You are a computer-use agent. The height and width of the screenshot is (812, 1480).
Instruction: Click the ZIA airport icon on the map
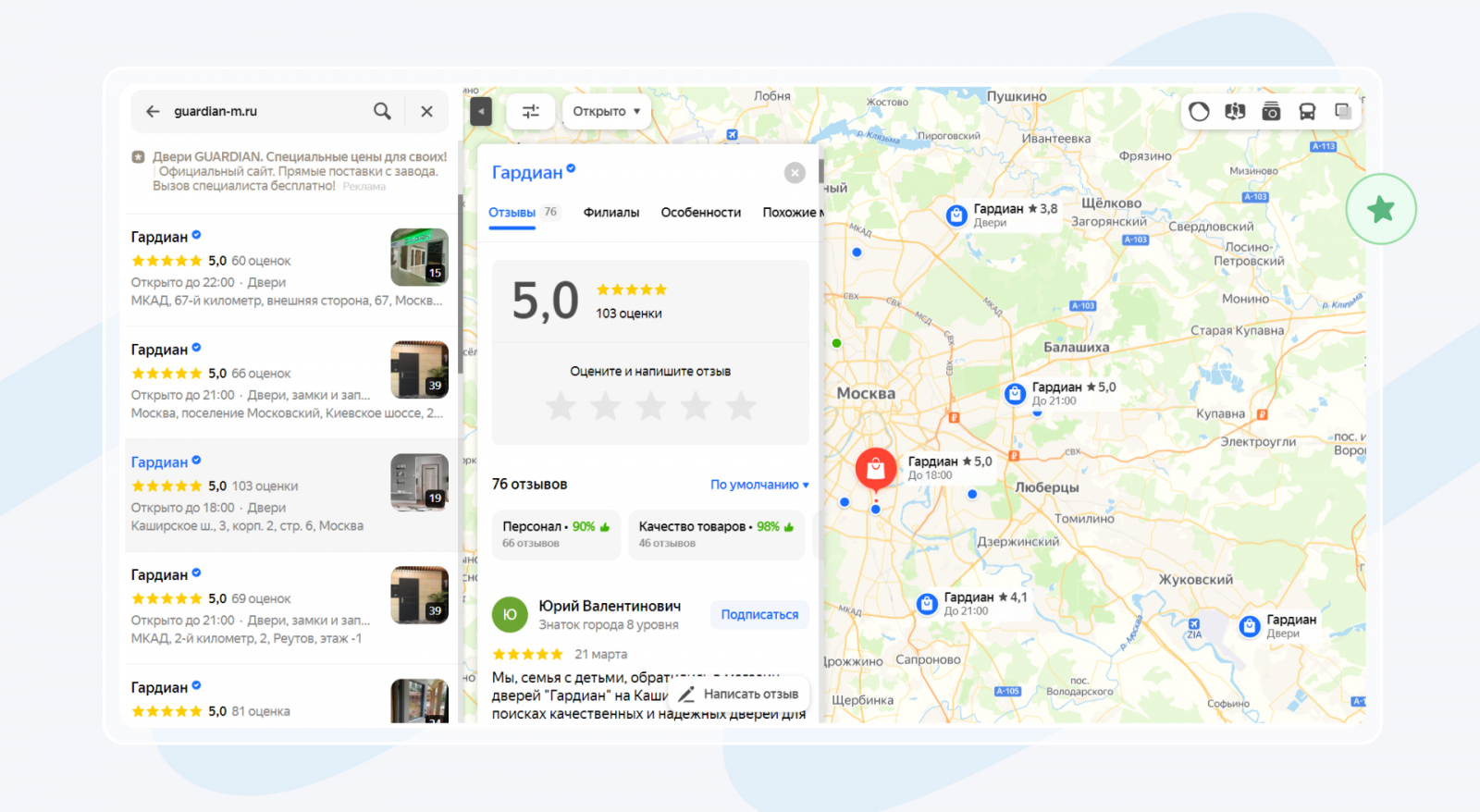click(1194, 624)
